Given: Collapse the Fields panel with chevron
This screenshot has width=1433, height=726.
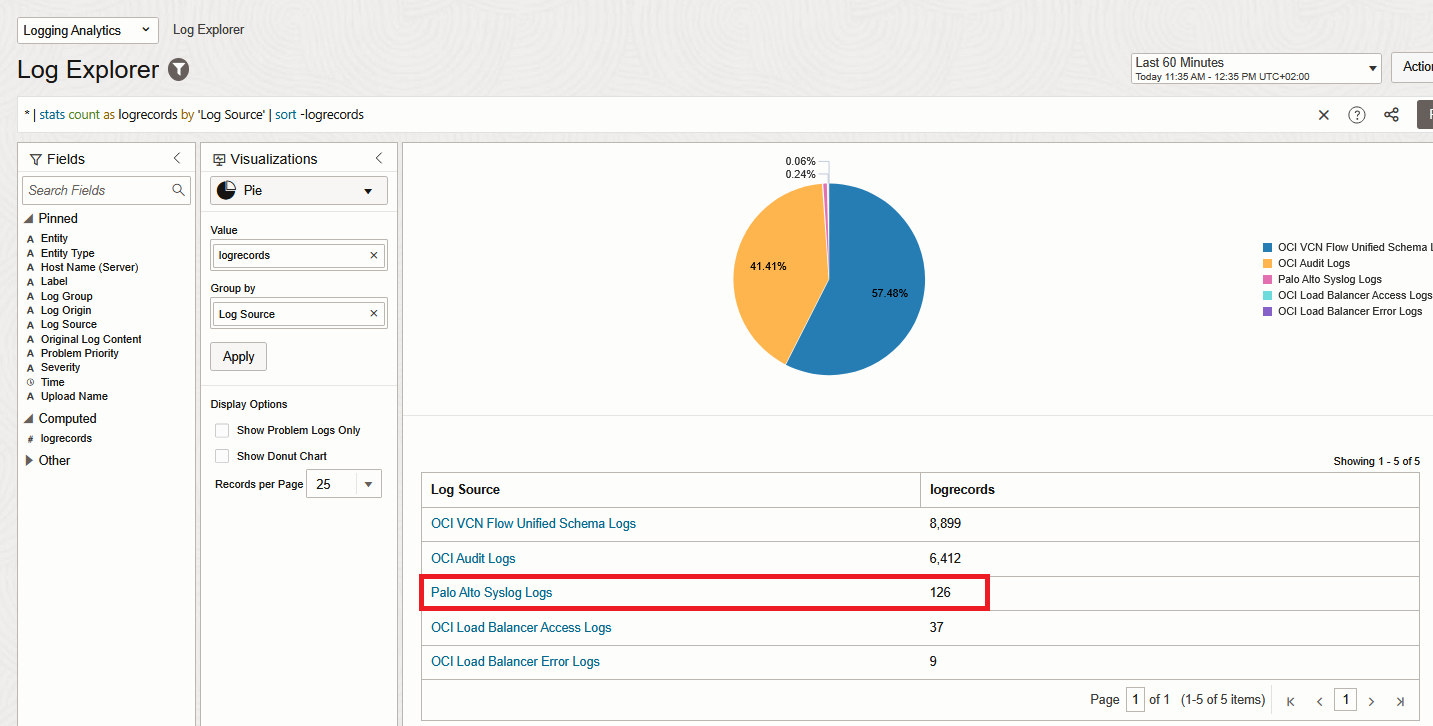Looking at the screenshot, I should (177, 158).
